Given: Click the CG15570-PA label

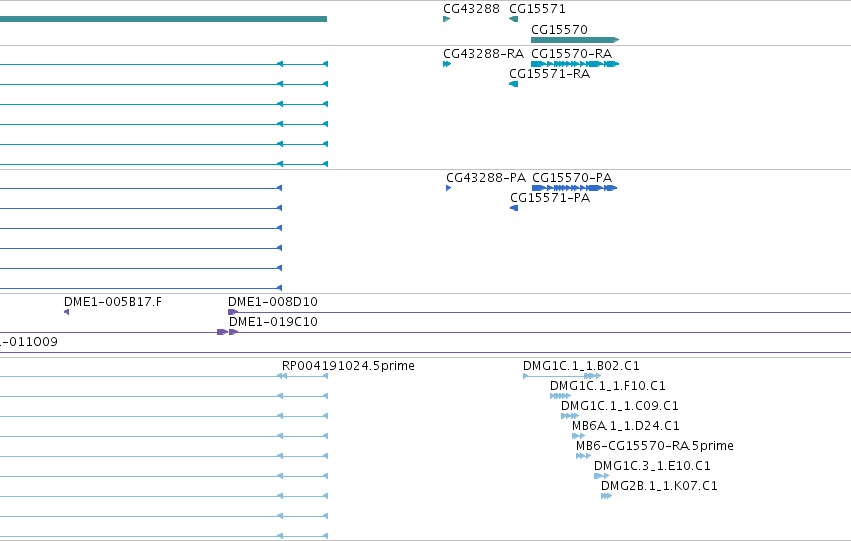Looking at the screenshot, I should click(572, 178).
